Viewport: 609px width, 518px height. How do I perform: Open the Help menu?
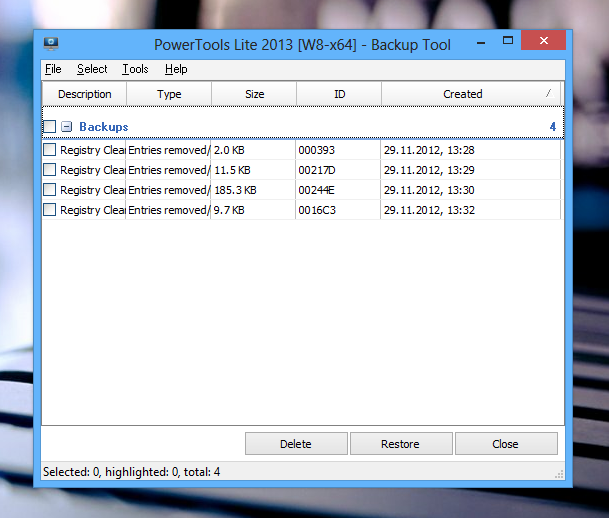(x=176, y=69)
